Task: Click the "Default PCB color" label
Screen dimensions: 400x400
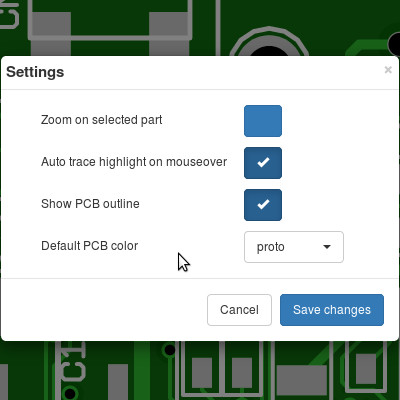Action: (x=89, y=246)
